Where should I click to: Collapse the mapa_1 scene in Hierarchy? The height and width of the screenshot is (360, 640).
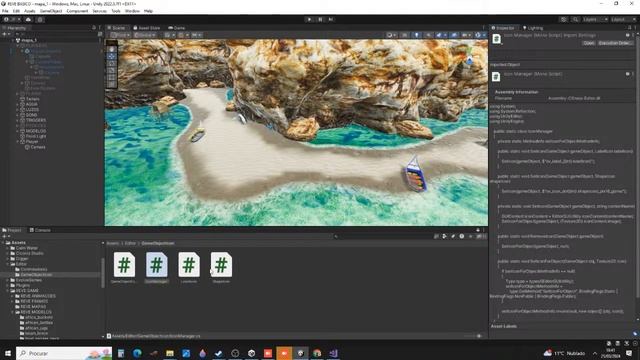12,40
